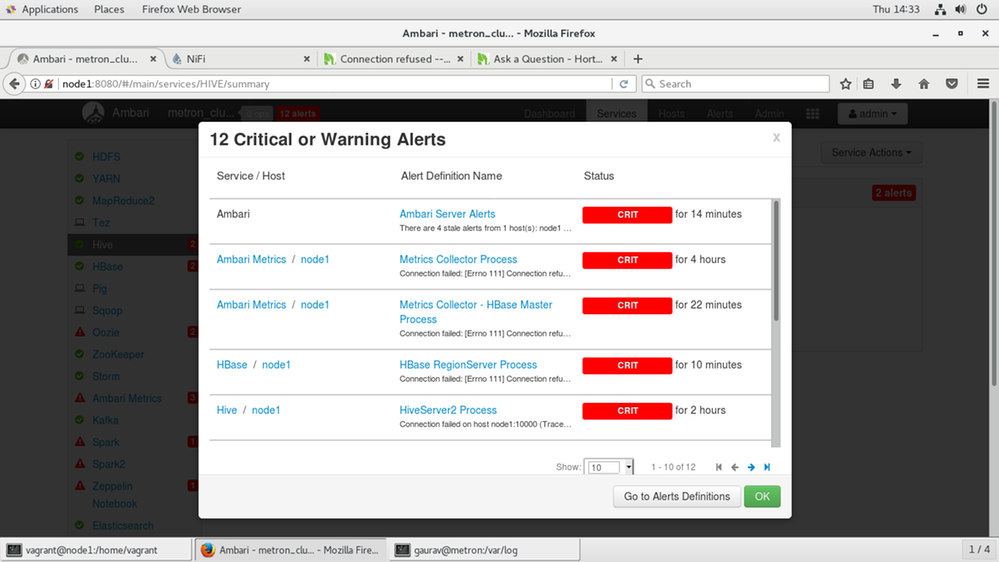Click the HBase service link in alerts

click(x=232, y=364)
